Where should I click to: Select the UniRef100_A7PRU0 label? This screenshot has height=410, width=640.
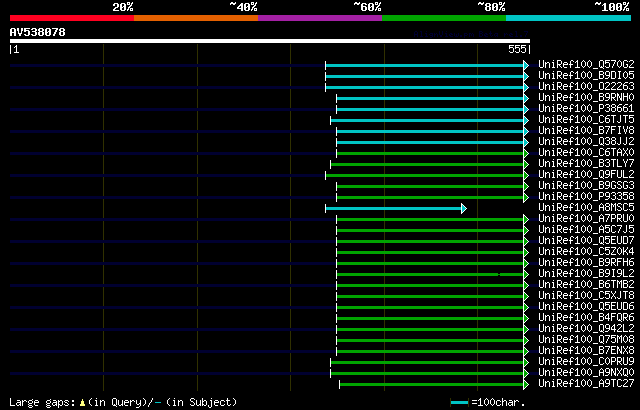(x=586, y=219)
